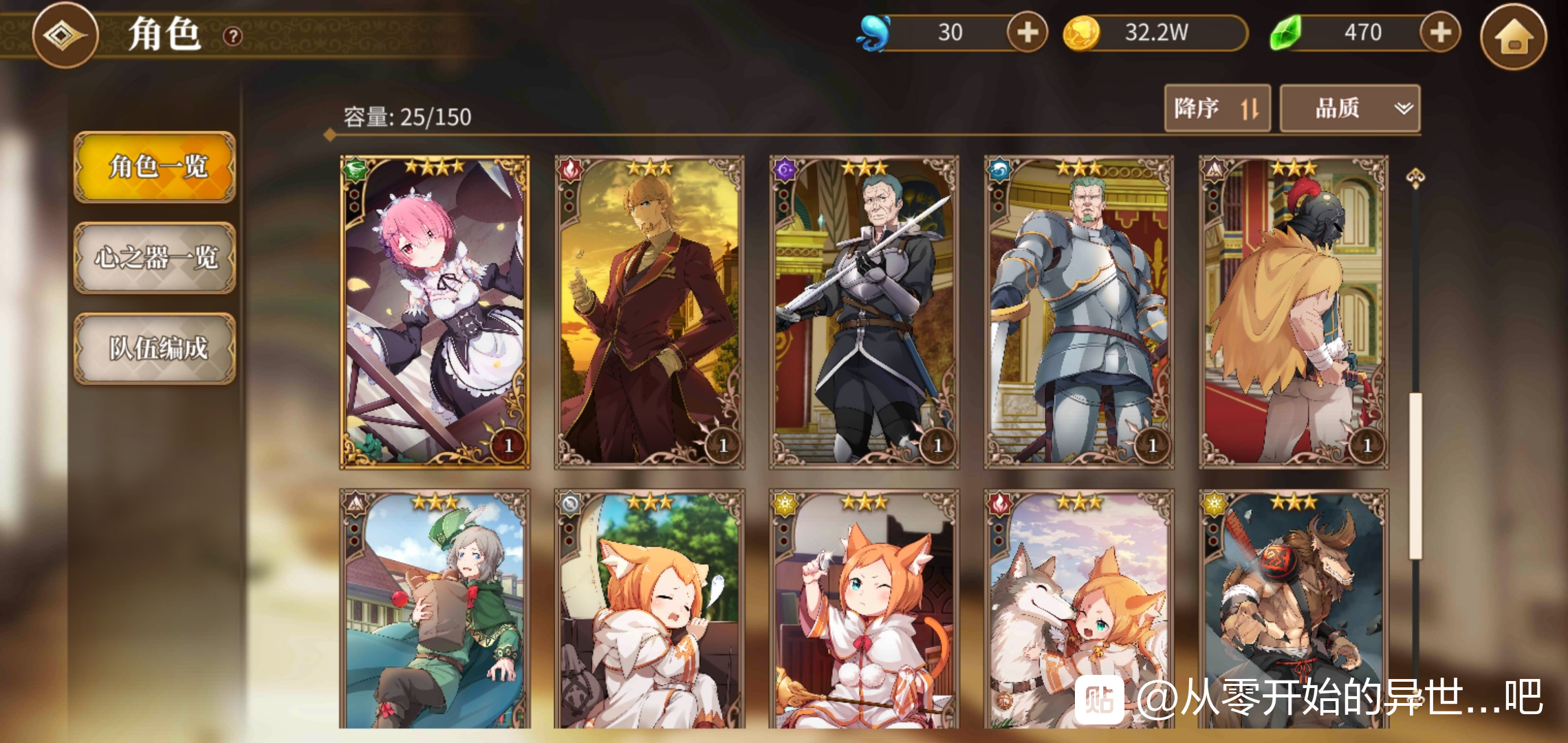Add more green gems with plus

tap(1441, 32)
